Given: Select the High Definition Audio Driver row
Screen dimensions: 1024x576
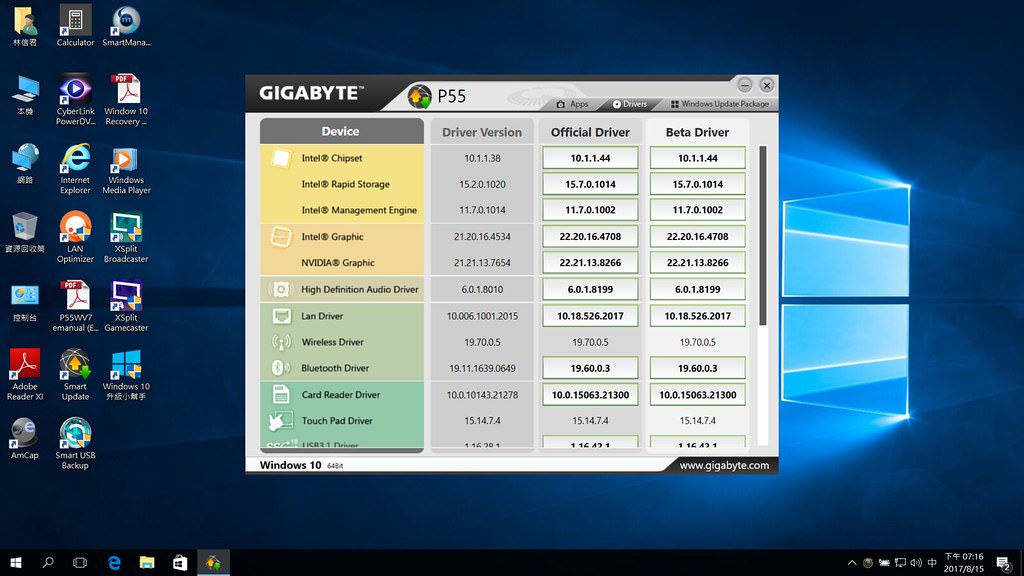Looking at the screenshot, I should point(342,289).
